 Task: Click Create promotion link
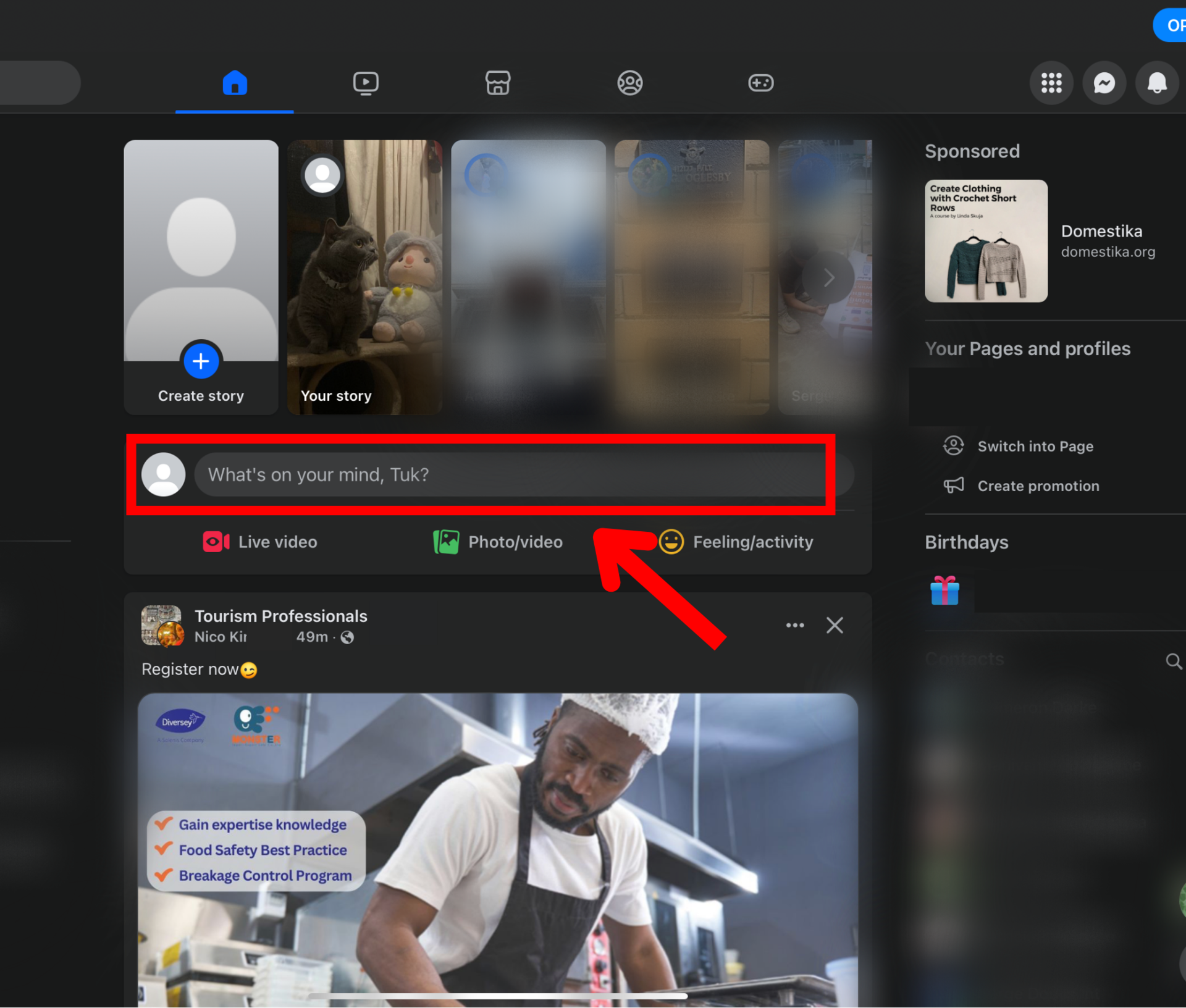tap(1038, 486)
